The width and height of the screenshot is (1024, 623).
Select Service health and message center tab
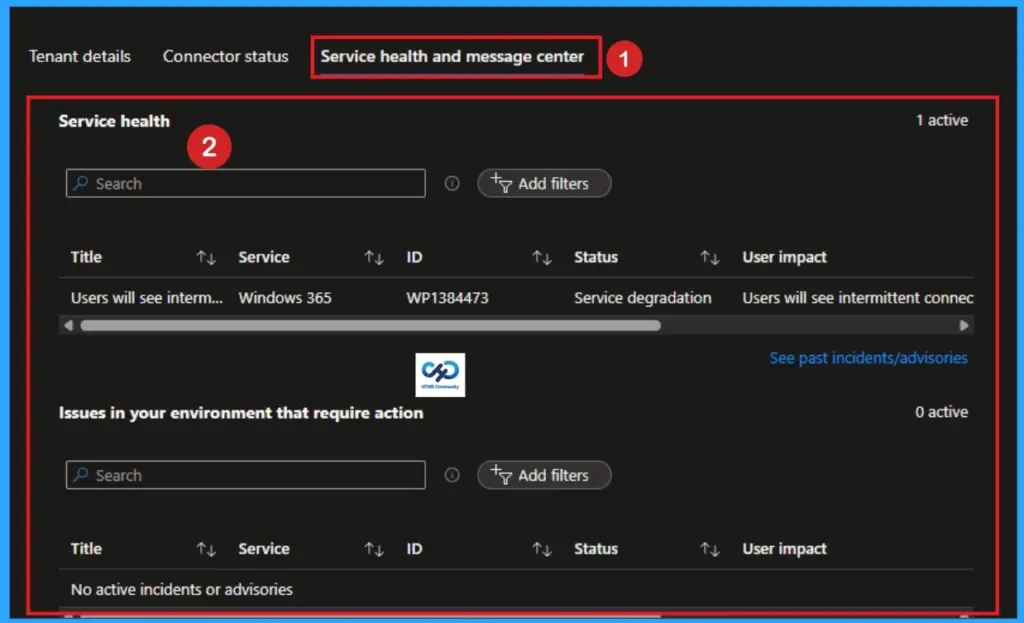pyautogui.click(x=452, y=57)
